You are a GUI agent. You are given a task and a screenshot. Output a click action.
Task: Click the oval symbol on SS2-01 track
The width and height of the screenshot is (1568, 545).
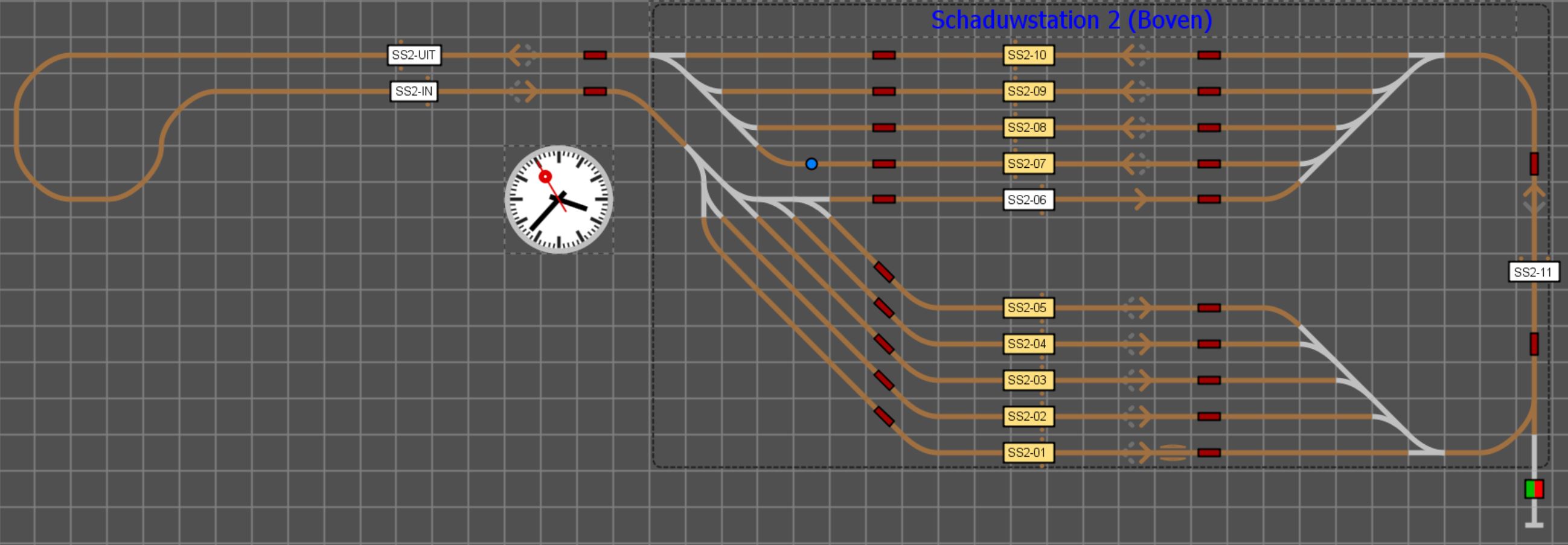(x=1173, y=453)
